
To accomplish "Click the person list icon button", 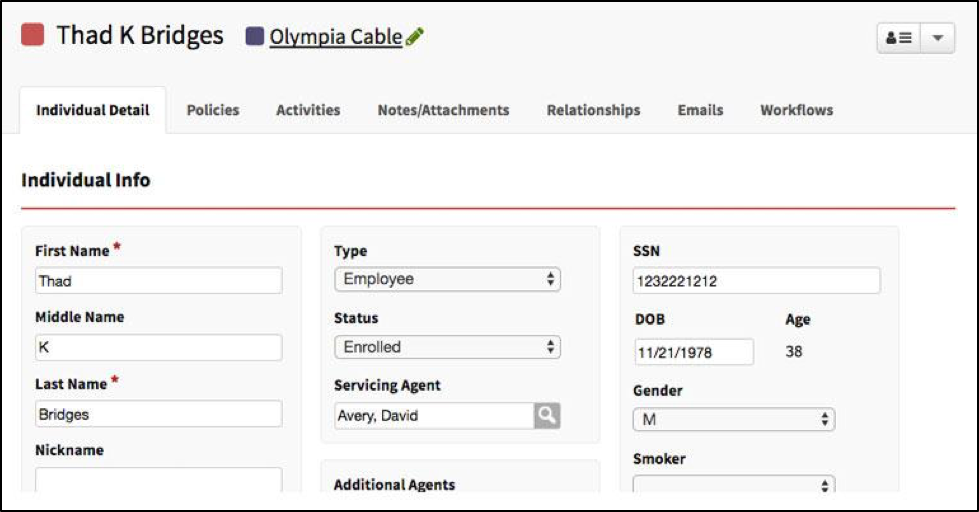I will pyautogui.click(x=899, y=38).
